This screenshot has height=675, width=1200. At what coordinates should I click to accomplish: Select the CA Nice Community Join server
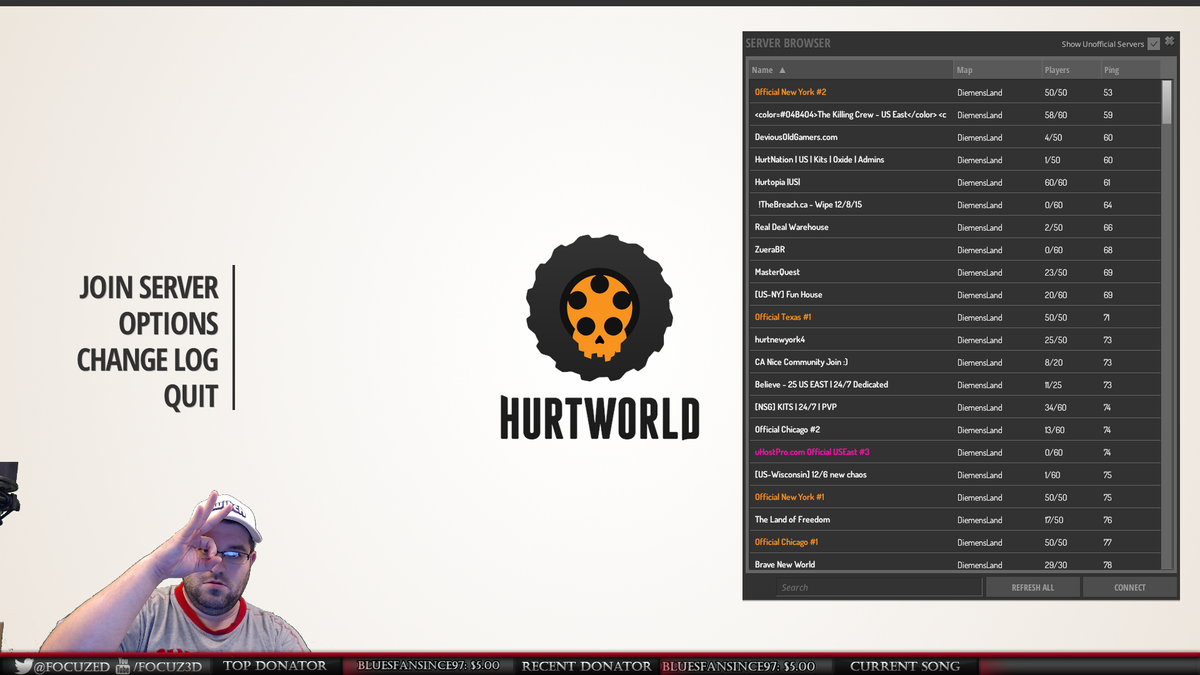[955, 362]
